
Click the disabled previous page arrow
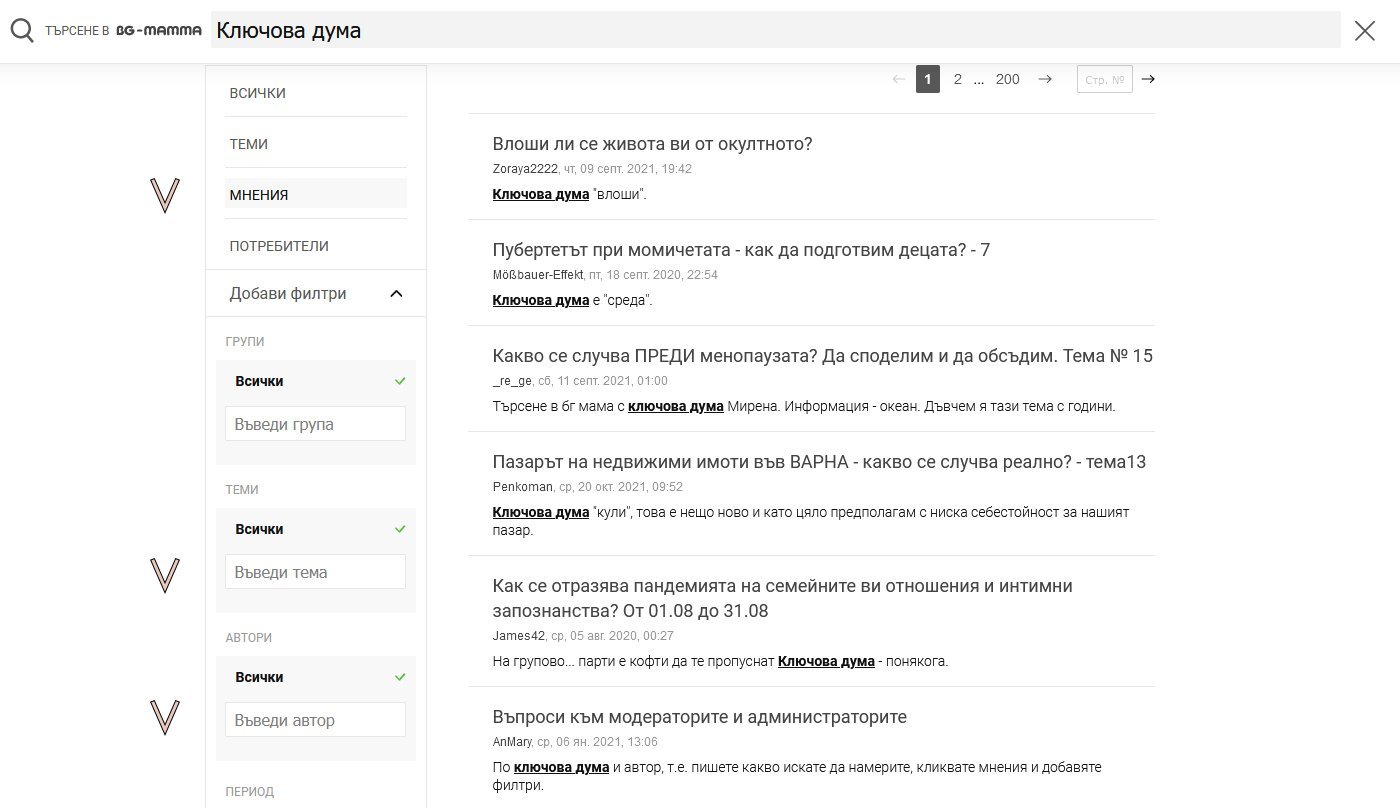[x=898, y=79]
